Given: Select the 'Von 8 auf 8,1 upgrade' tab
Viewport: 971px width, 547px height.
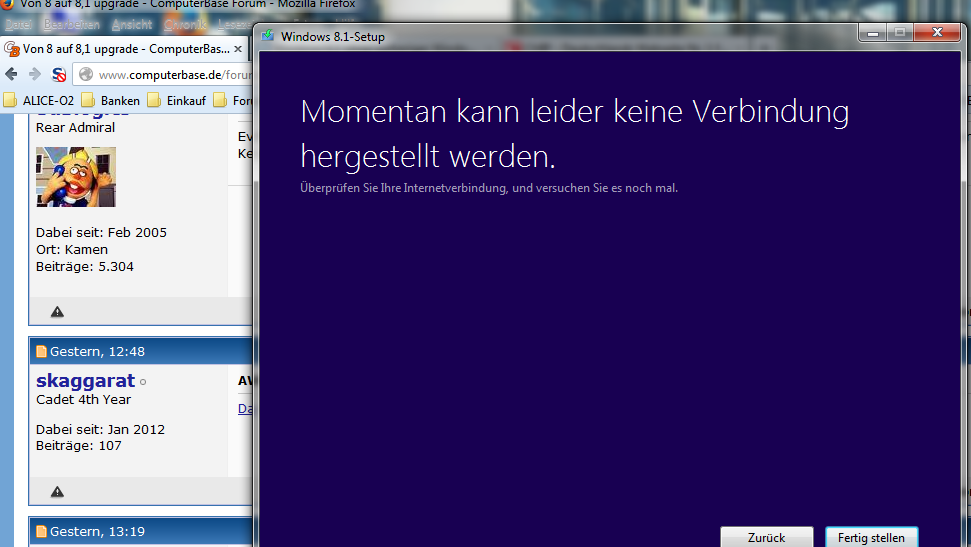Looking at the screenshot, I should tap(124, 48).
